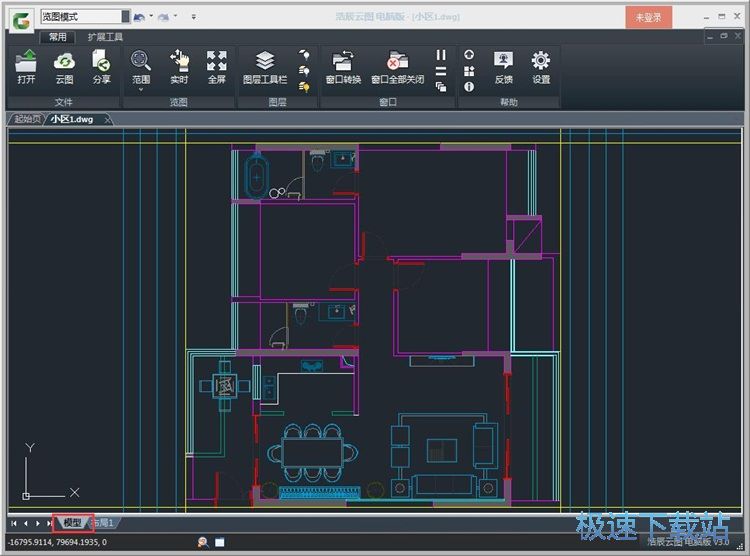This screenshot has height=556, width=750.
Task: Switch to the 起始页 start page tab
Action: [x=28, y=119]
